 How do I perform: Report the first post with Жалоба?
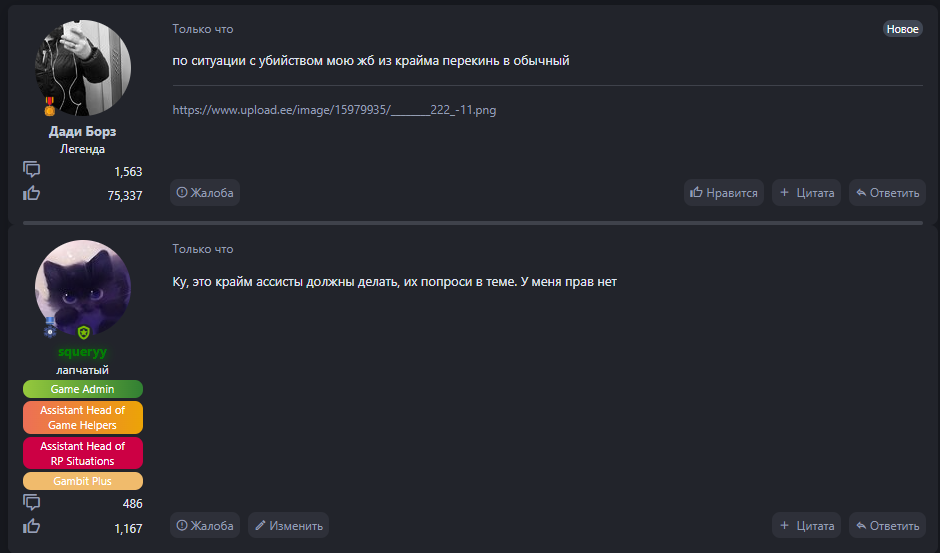click(205, 193)
